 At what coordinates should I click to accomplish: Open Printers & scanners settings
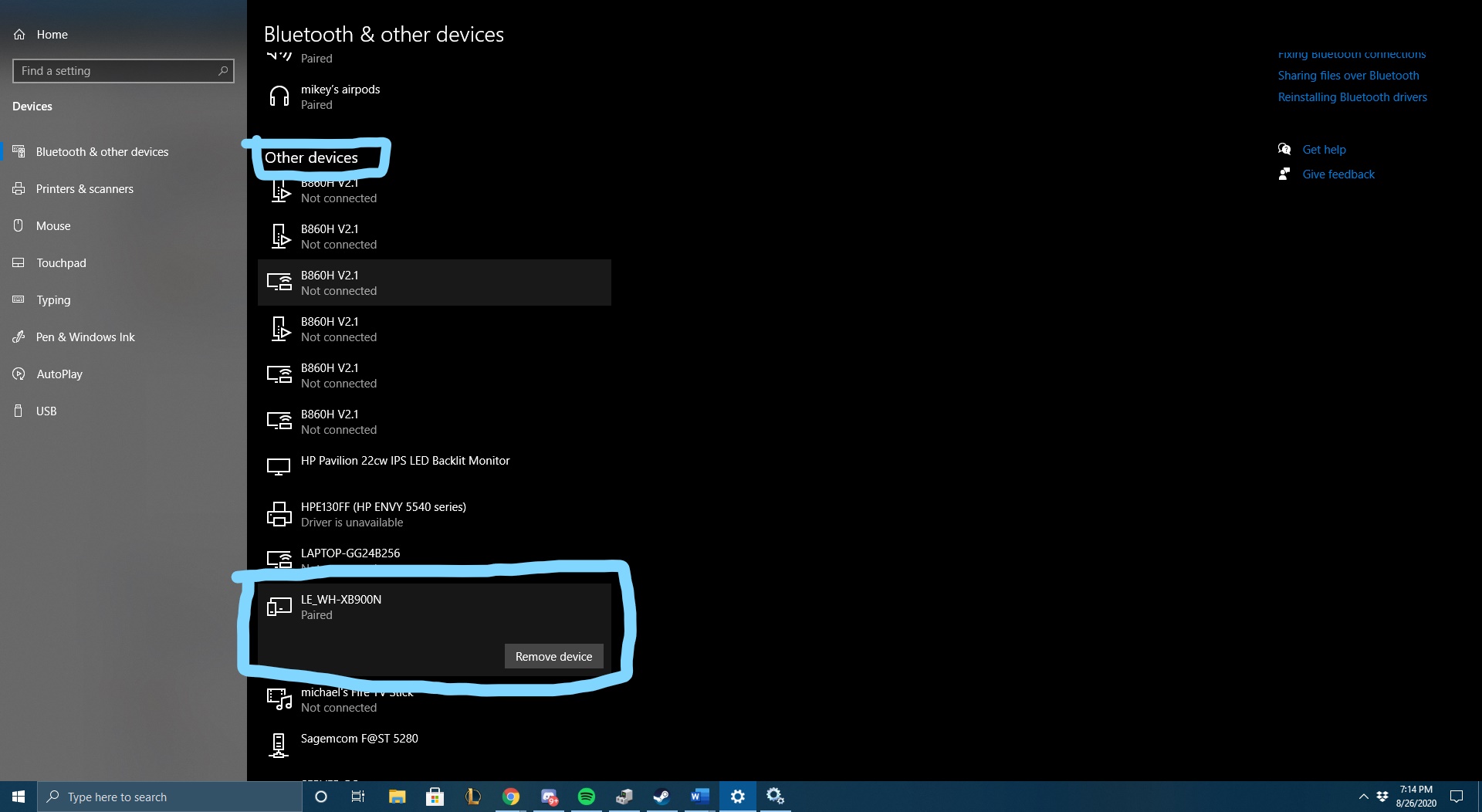coord(84,188)
